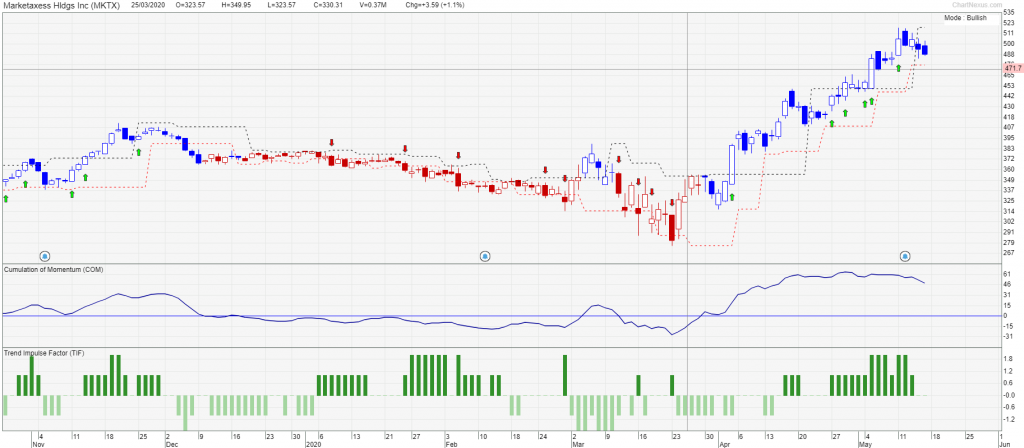Click the circular event marker in mid May
This screenshot has height=448, width=1024.
[x=906, y=256]
